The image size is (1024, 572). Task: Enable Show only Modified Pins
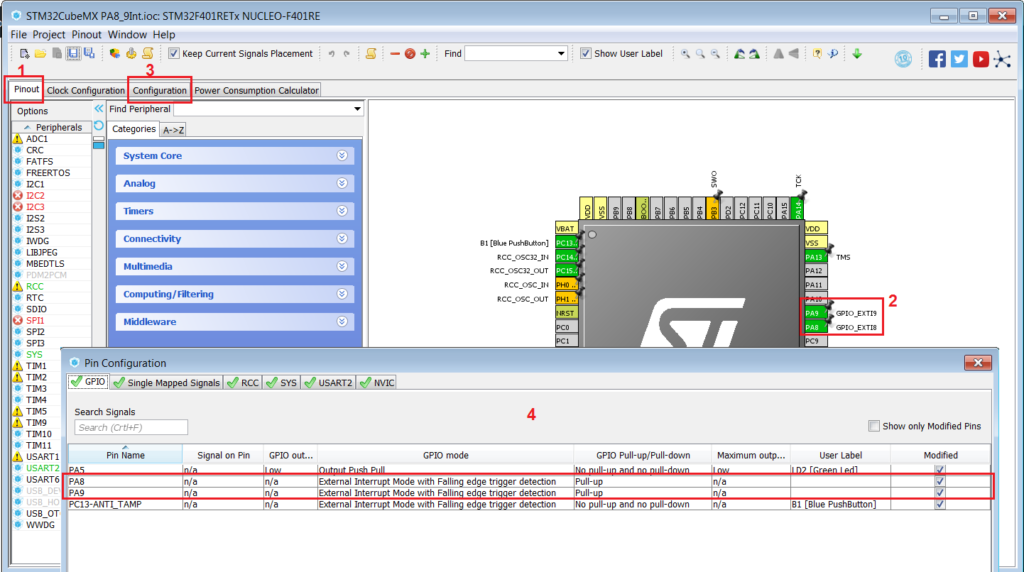(874, 426)
